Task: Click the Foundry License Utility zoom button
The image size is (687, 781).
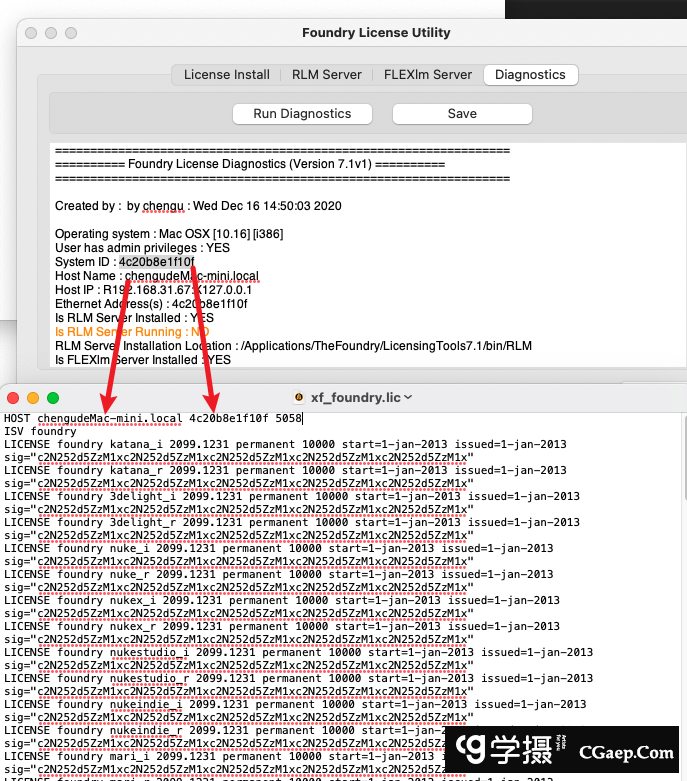Action: 70,33
